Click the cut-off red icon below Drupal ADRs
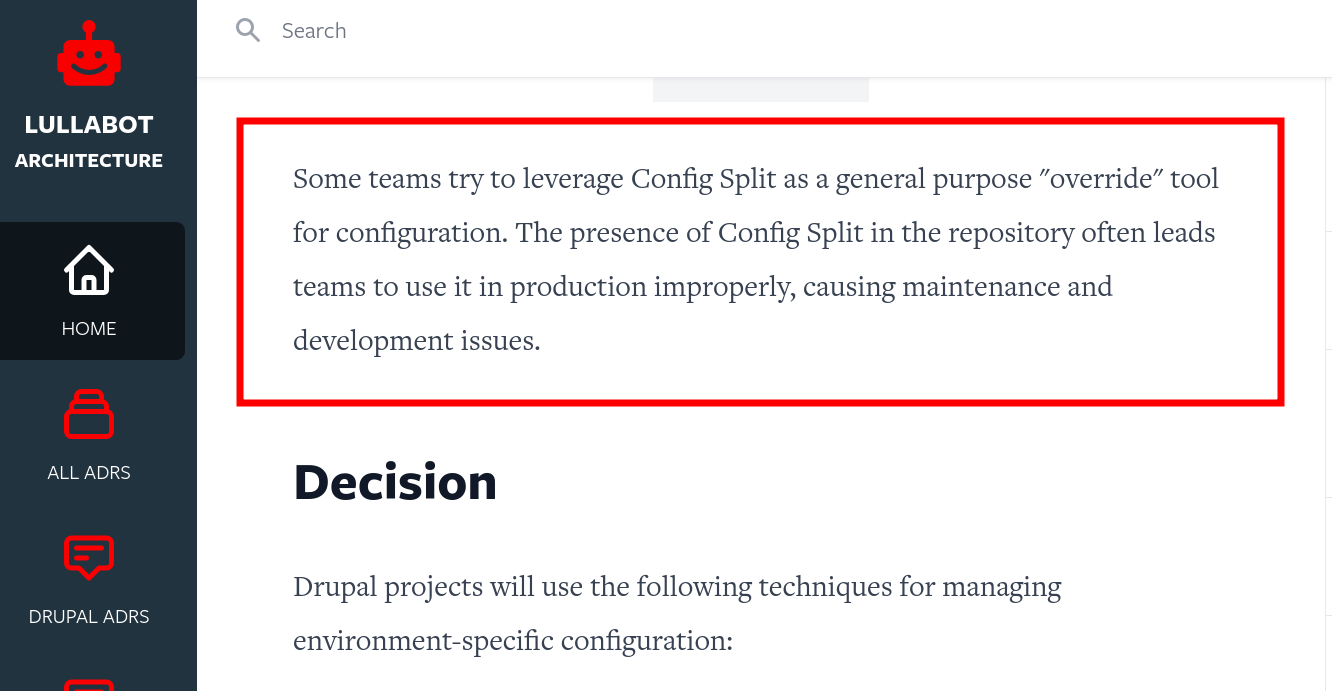The width and height of the screenshot is (1332, 691). click(89, 684)
